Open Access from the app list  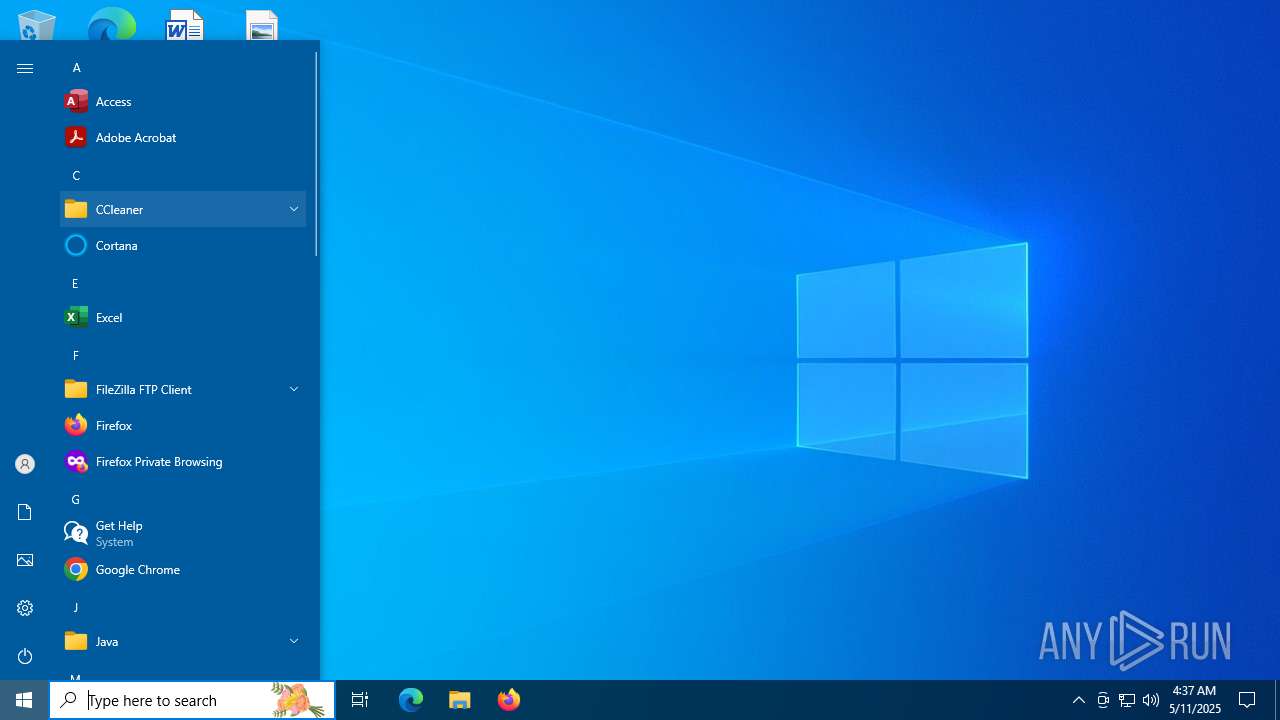coord(183,101)
